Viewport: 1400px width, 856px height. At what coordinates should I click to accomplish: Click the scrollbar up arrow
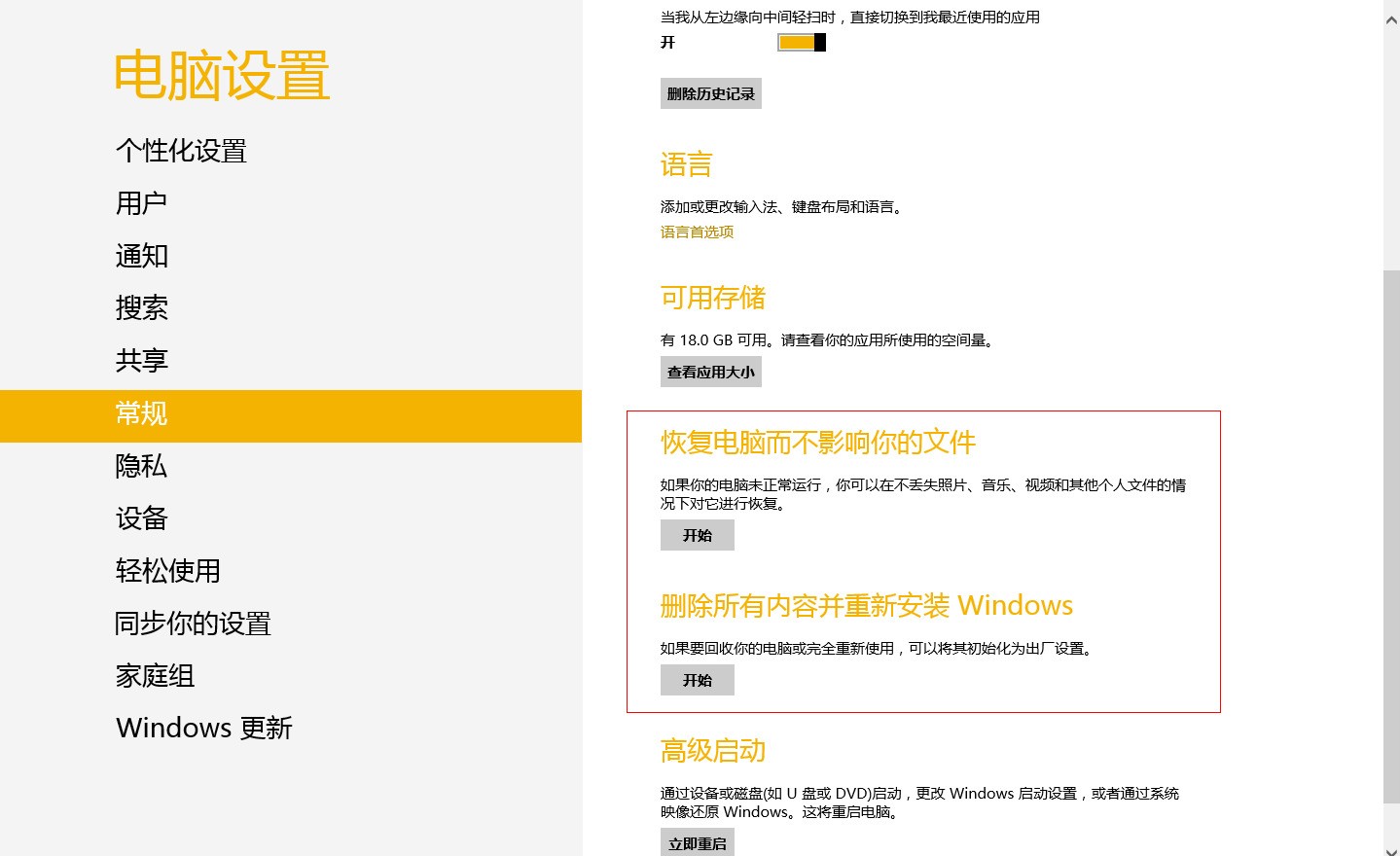[x=1392, y=18]
